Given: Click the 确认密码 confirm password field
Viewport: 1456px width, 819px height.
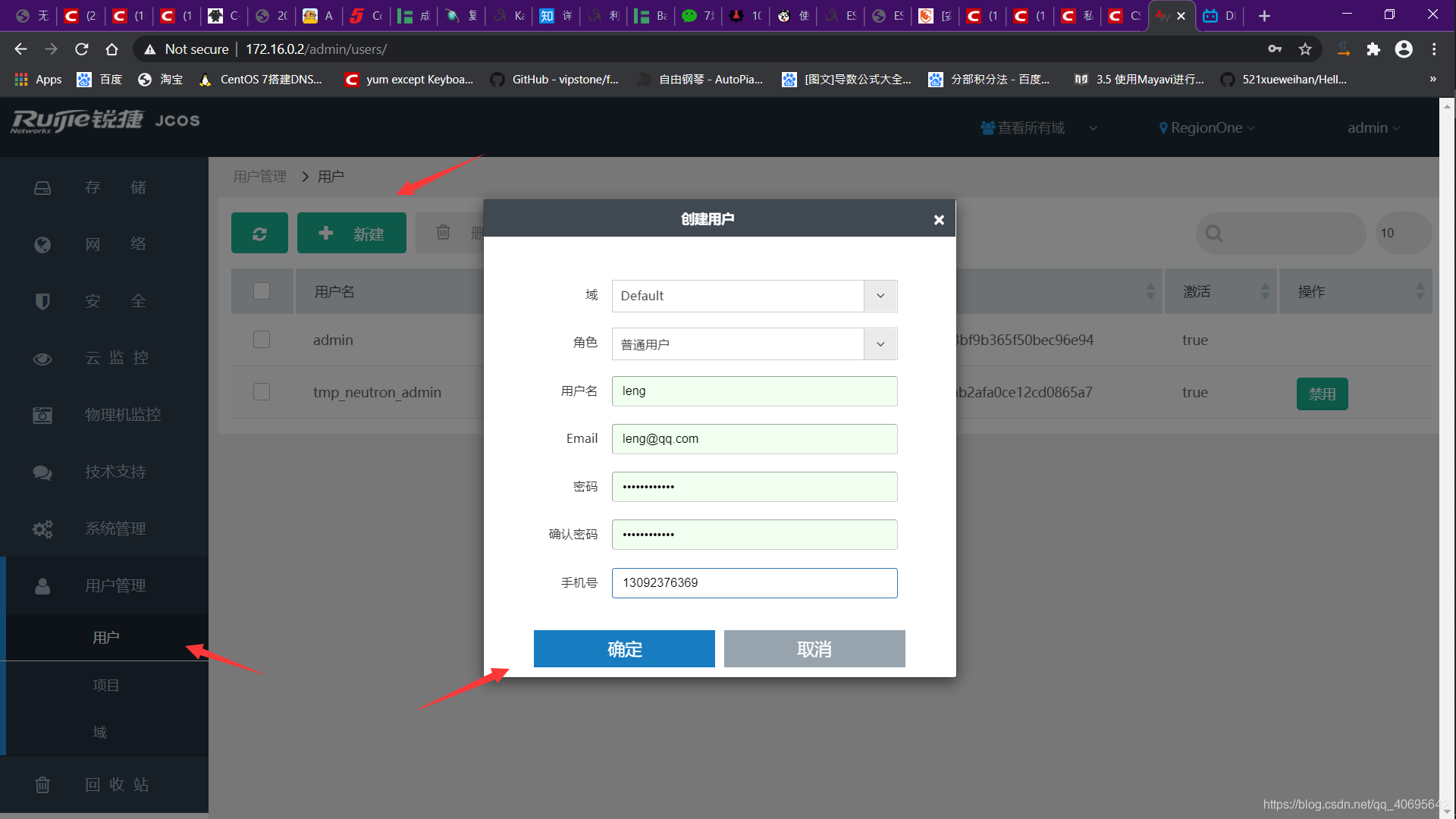Looking at the screenshot, I should (x=755, y=535).
